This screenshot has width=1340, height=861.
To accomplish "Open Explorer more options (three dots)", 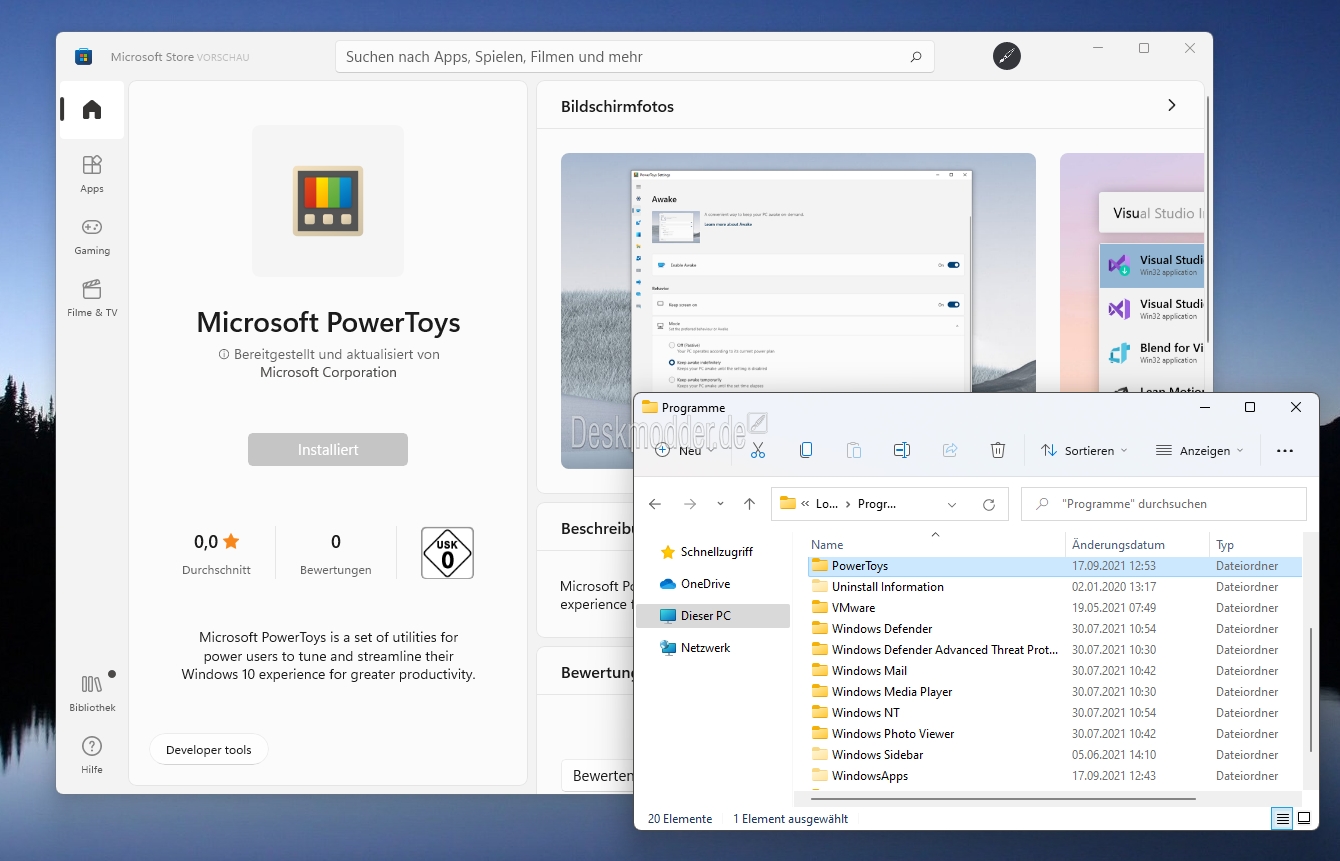I will click(1285, 451).
